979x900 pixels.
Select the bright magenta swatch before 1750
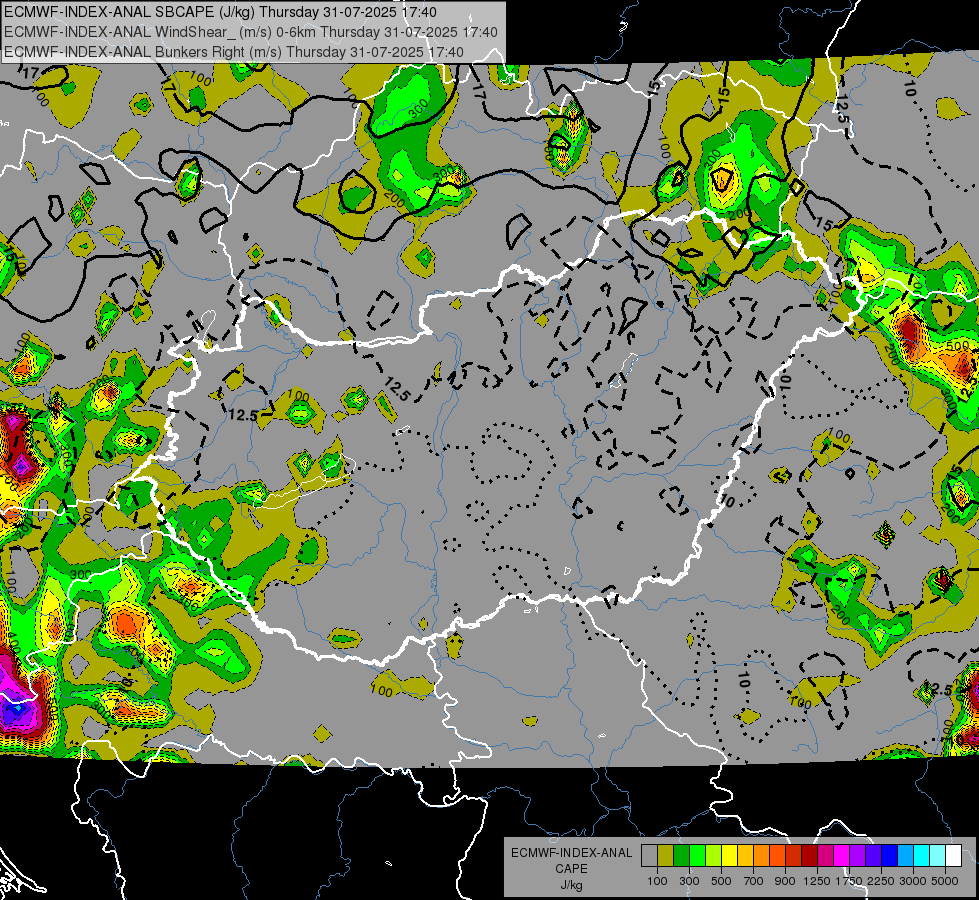pos(842,856)
